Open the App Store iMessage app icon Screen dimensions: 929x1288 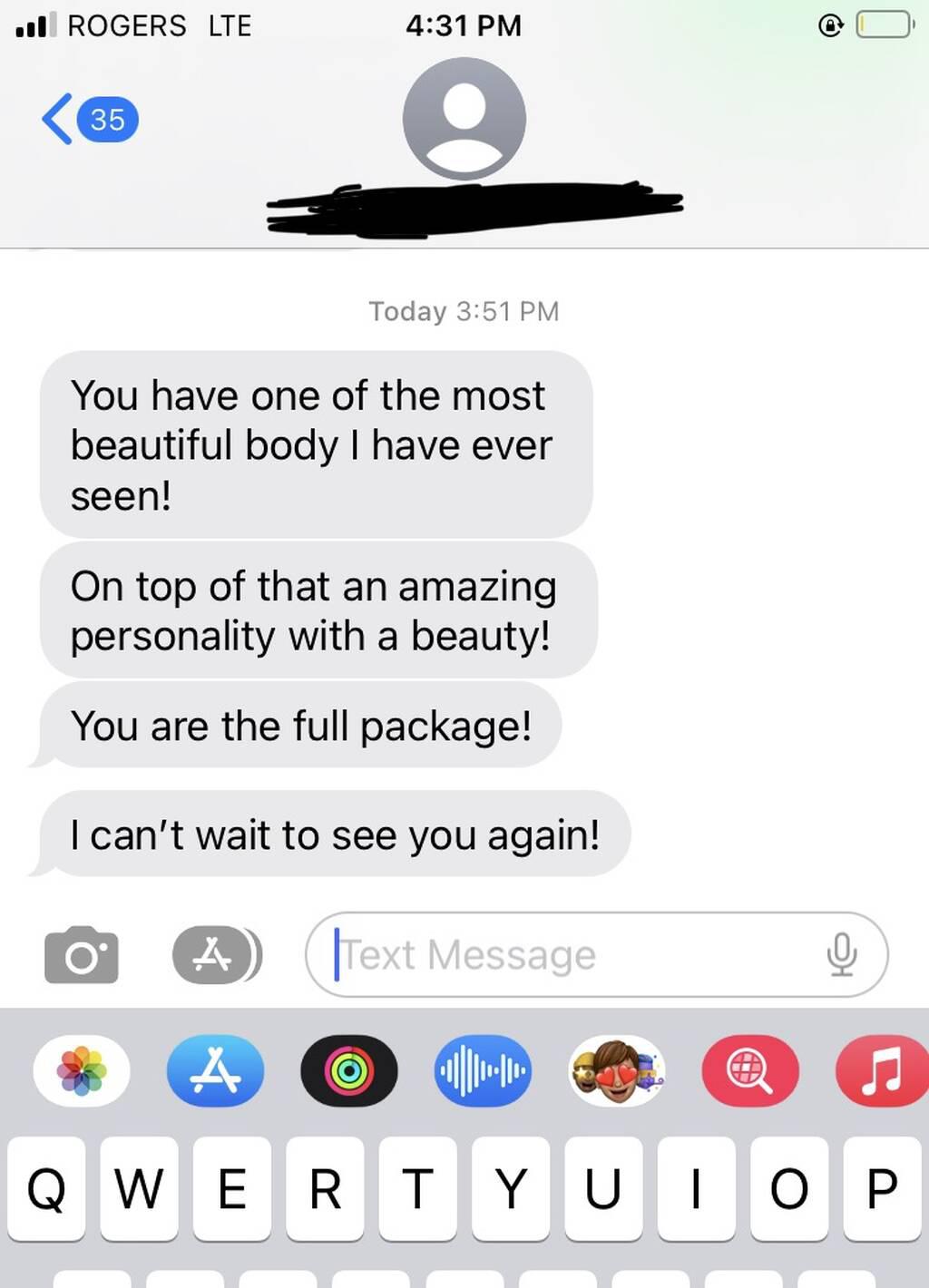(216, 1071)
